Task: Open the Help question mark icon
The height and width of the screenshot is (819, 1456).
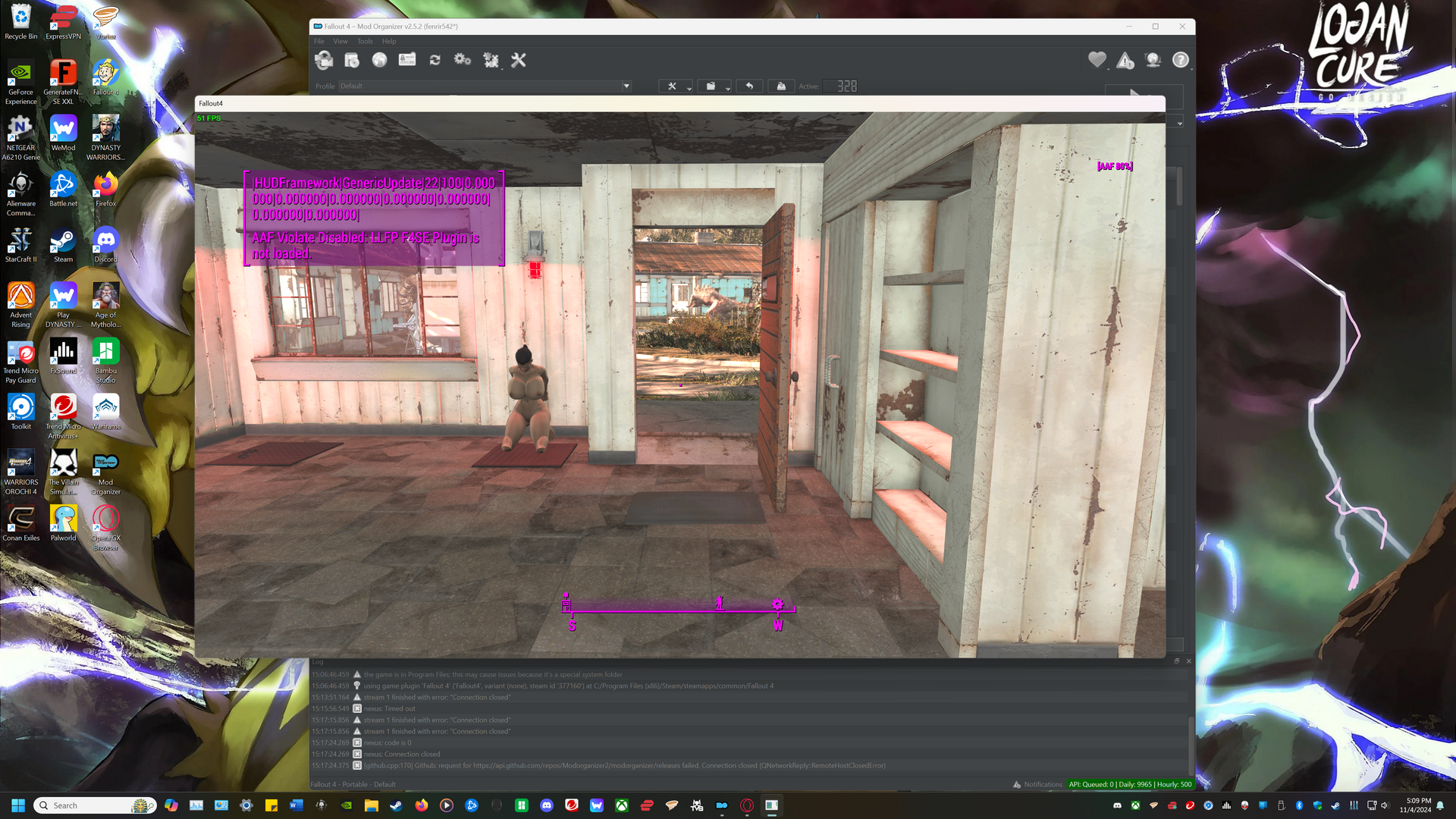Action: [x=1181, y=60]
